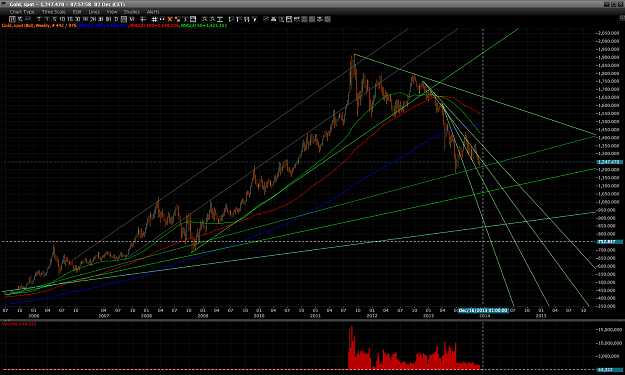625x375 pixels.
Task: Choose the 30-minute timeframe button
Action: coord(77,19)
